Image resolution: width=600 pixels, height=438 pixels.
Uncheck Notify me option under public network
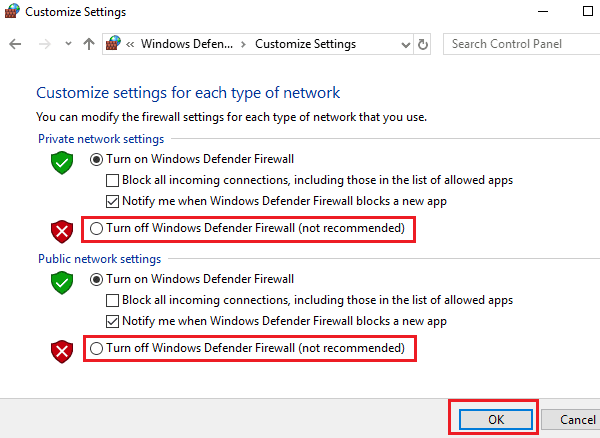click(x=113, y=321)
